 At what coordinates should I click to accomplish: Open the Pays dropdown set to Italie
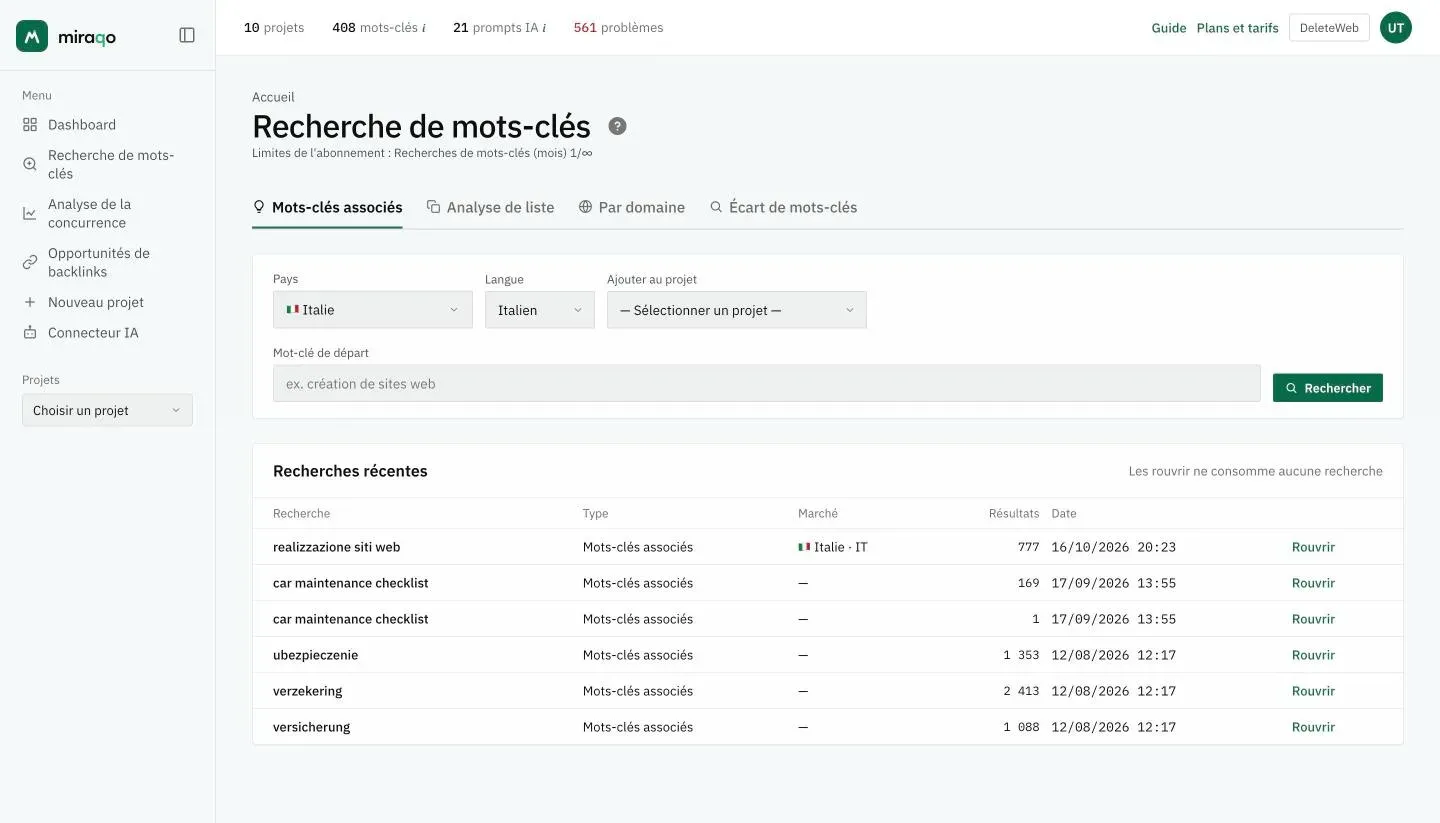[x=373, y=310]
